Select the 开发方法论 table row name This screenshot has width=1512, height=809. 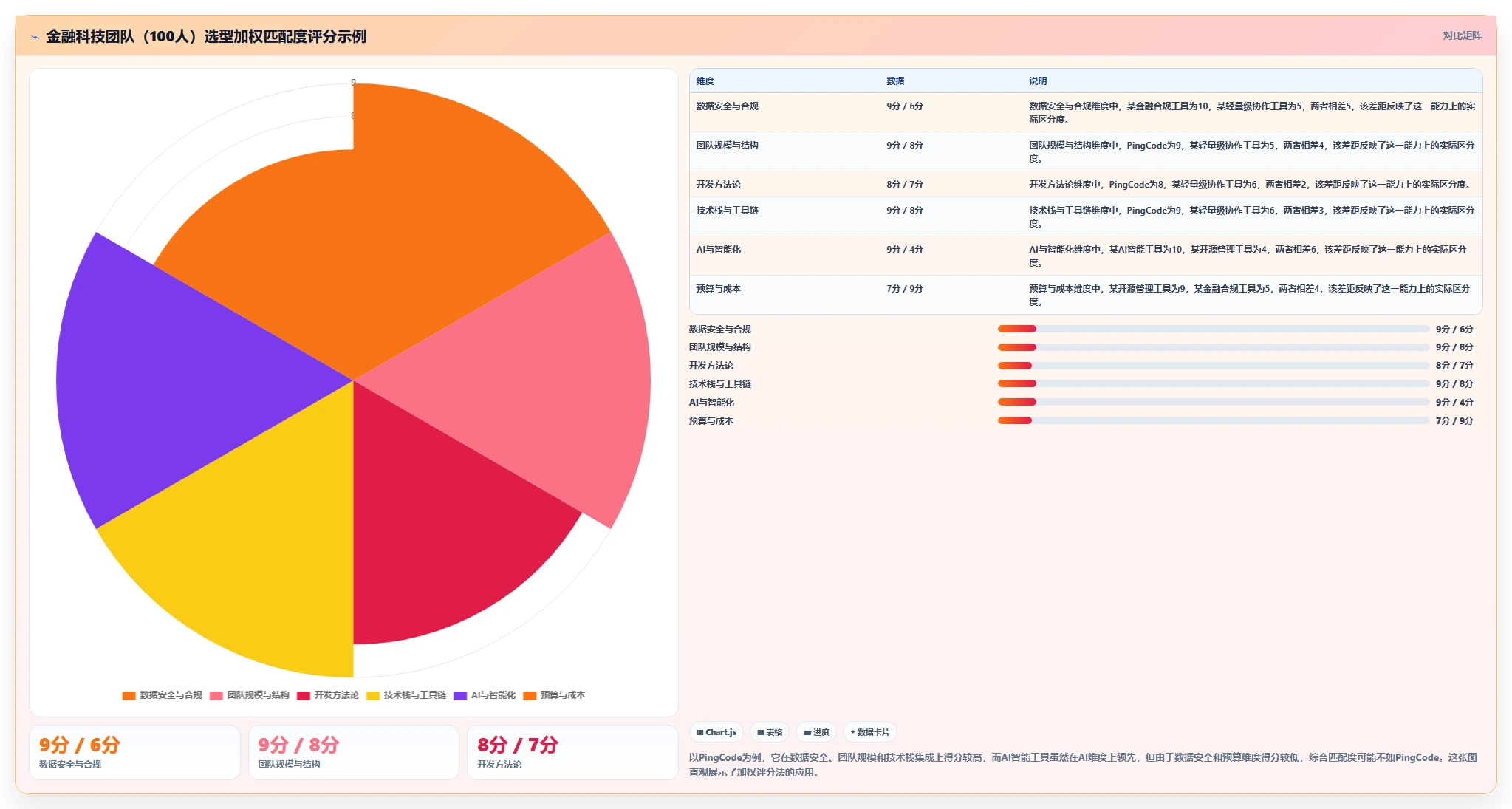point(718,185)
